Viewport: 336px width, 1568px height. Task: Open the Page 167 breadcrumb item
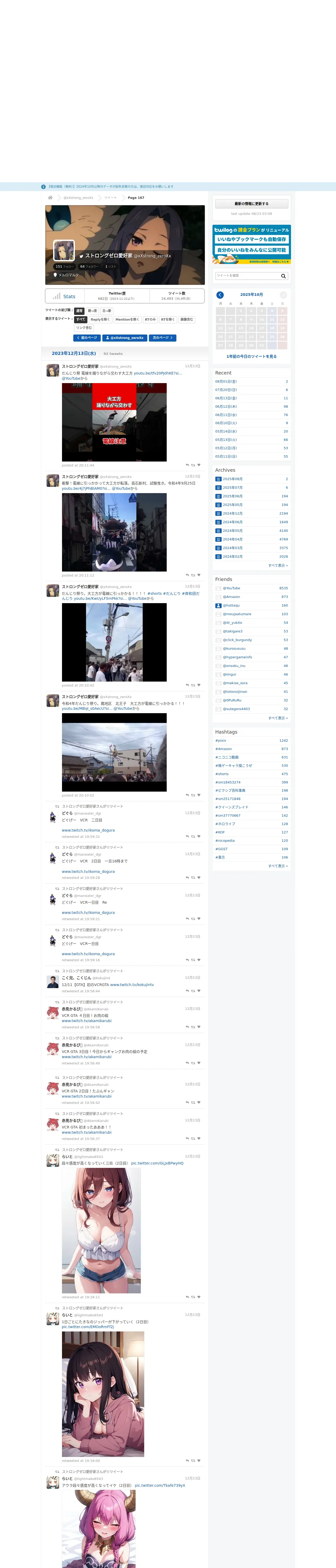[136, 198]
